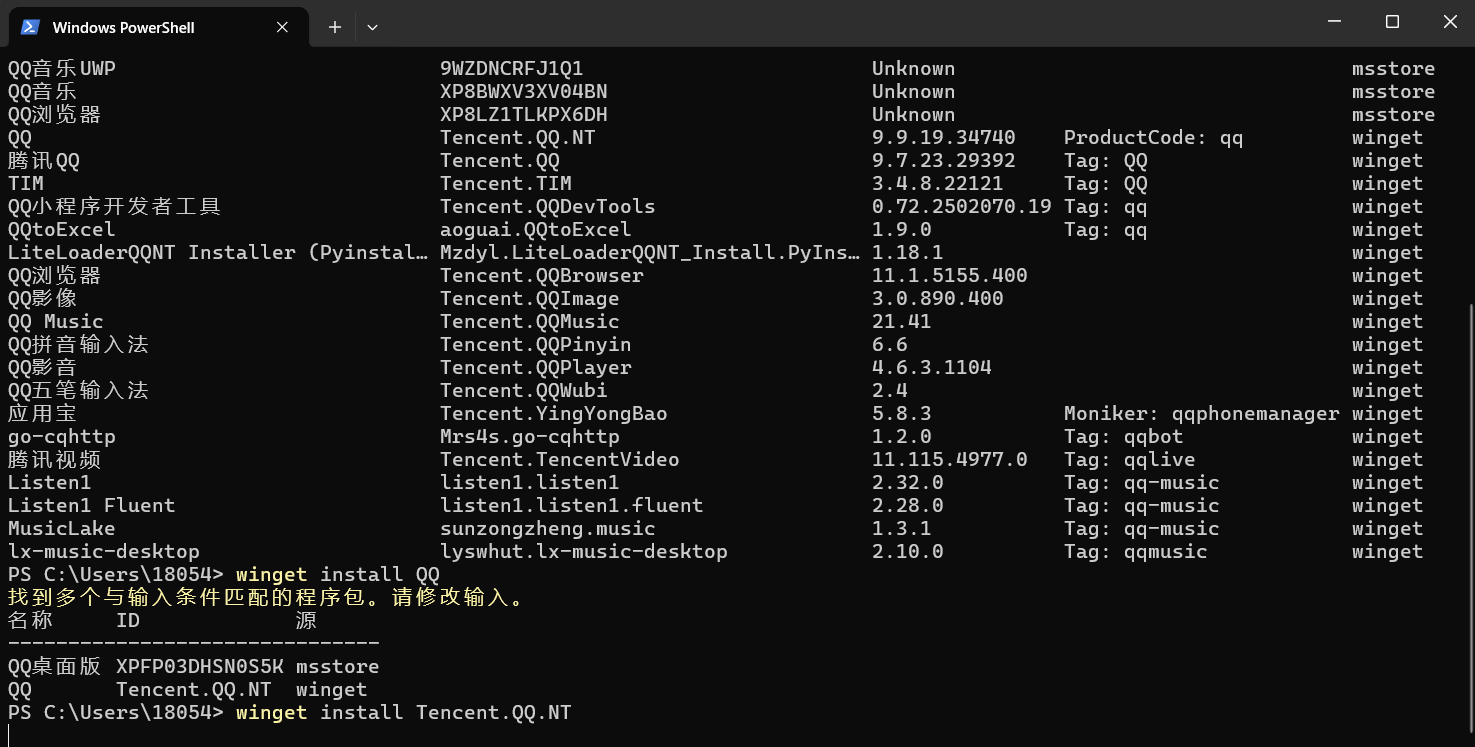Click the XPFP03DHSN0S5K store ID
The height and width of the screenshot is (747, 1475).
point(199,667)
